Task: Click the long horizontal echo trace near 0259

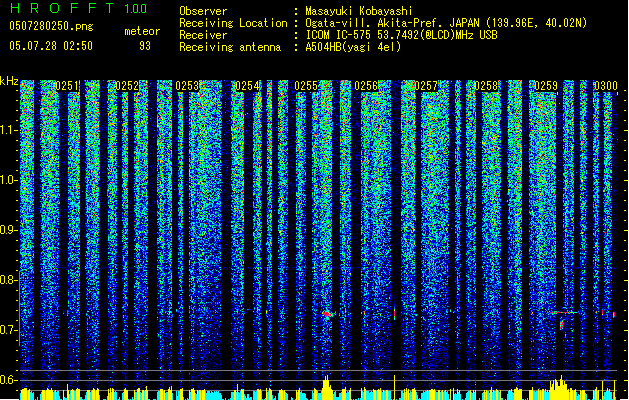Action: pos(564,312)
